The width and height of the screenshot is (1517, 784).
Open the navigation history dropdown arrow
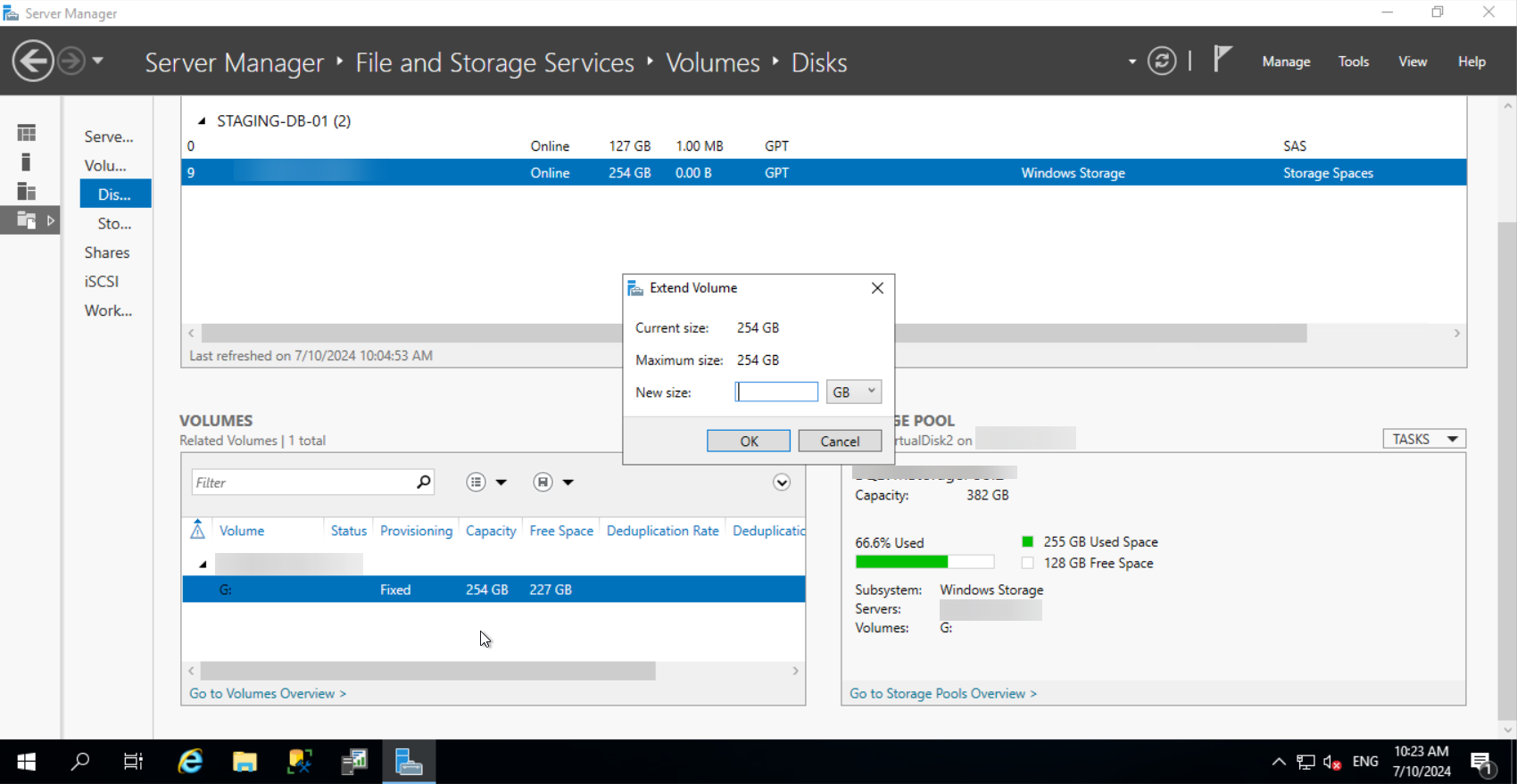tap(98, 62)
